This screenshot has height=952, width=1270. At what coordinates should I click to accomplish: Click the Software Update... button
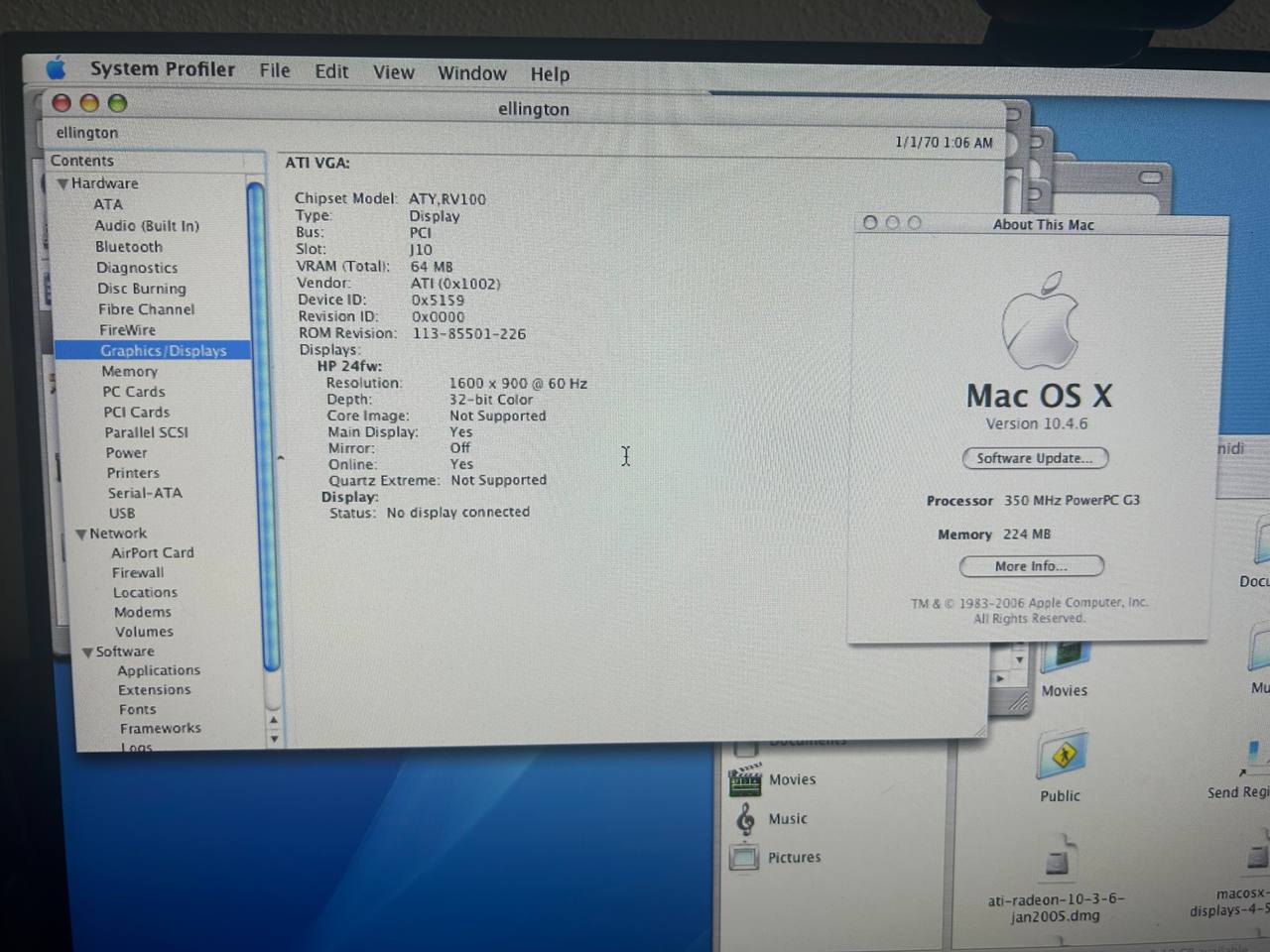pos(1035,458)
